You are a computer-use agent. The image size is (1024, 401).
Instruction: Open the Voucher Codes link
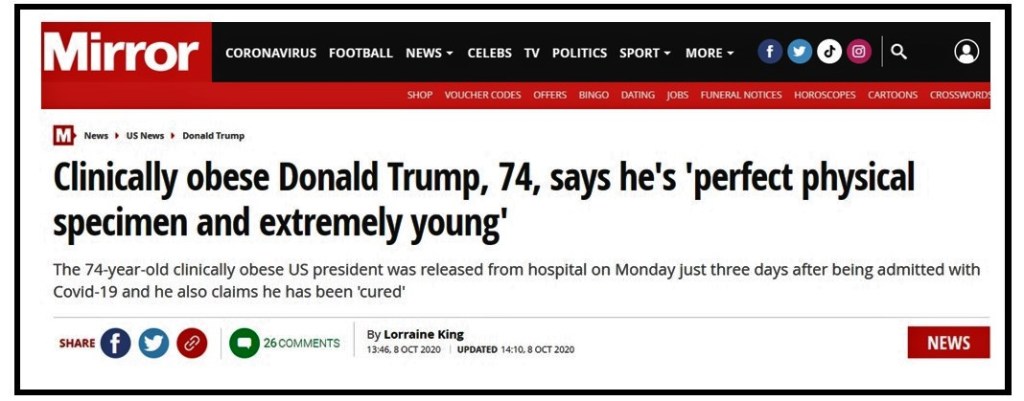pyautogui.click(x=483, y=95)
